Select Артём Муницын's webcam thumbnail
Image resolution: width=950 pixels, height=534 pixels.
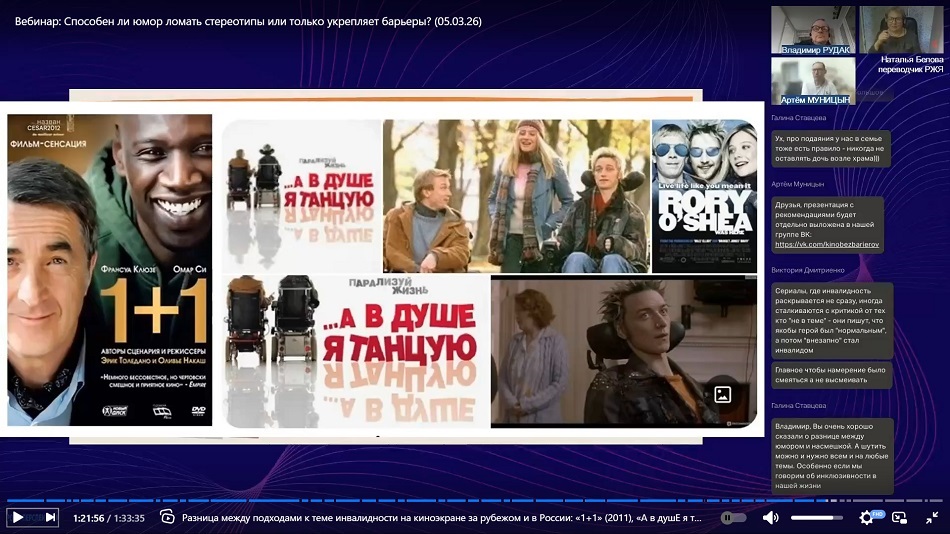click(812, 80)
